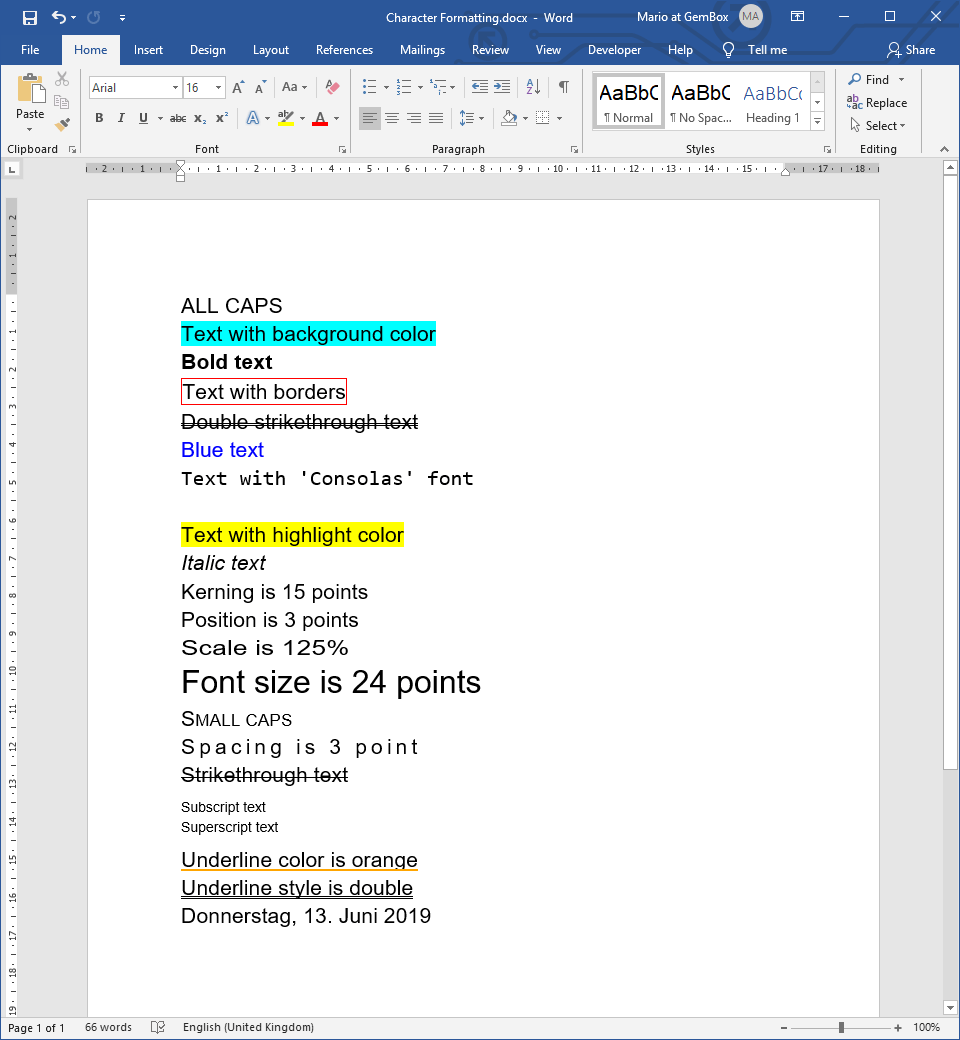Click the Grow Font Size icon

[238, 88]
